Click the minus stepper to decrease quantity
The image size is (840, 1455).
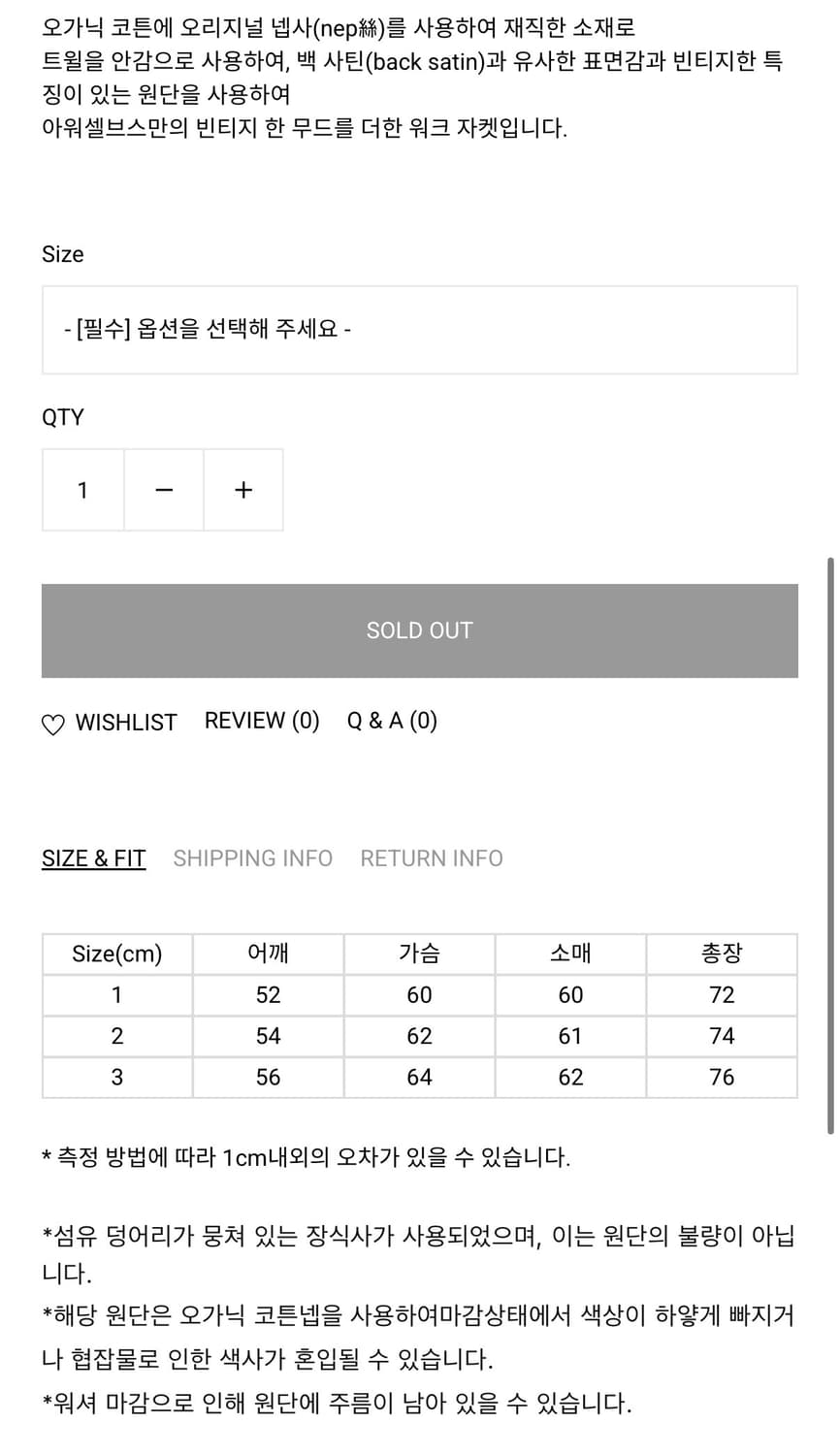tap(163, 490)
